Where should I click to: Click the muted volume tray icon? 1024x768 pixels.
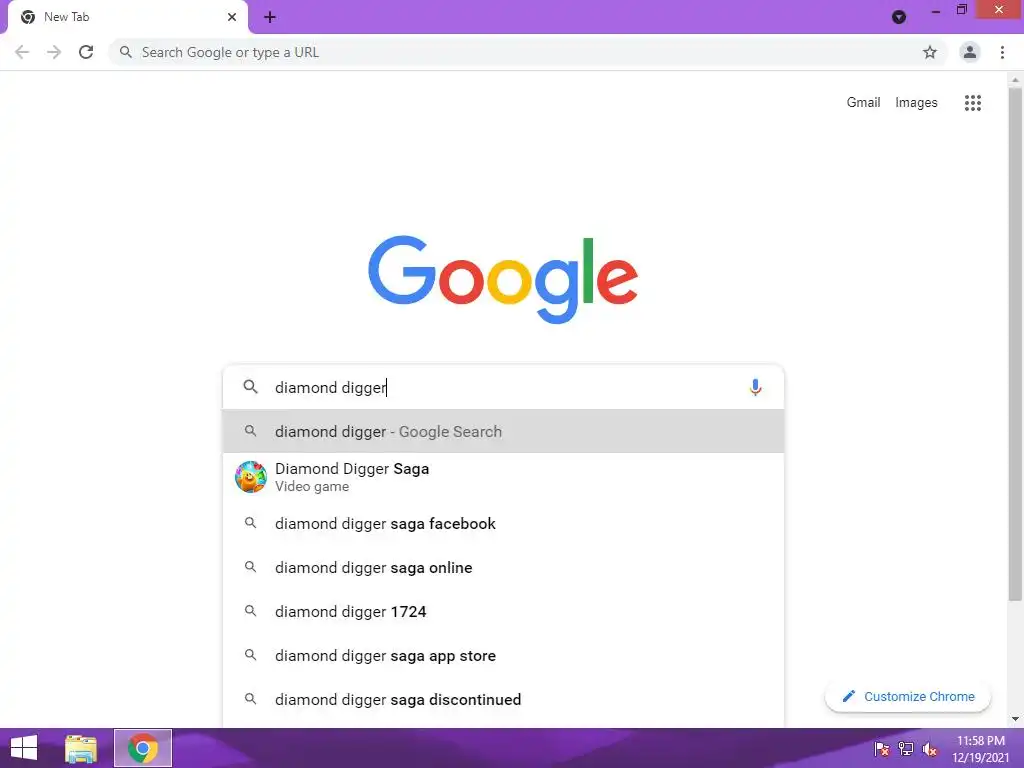930,748
